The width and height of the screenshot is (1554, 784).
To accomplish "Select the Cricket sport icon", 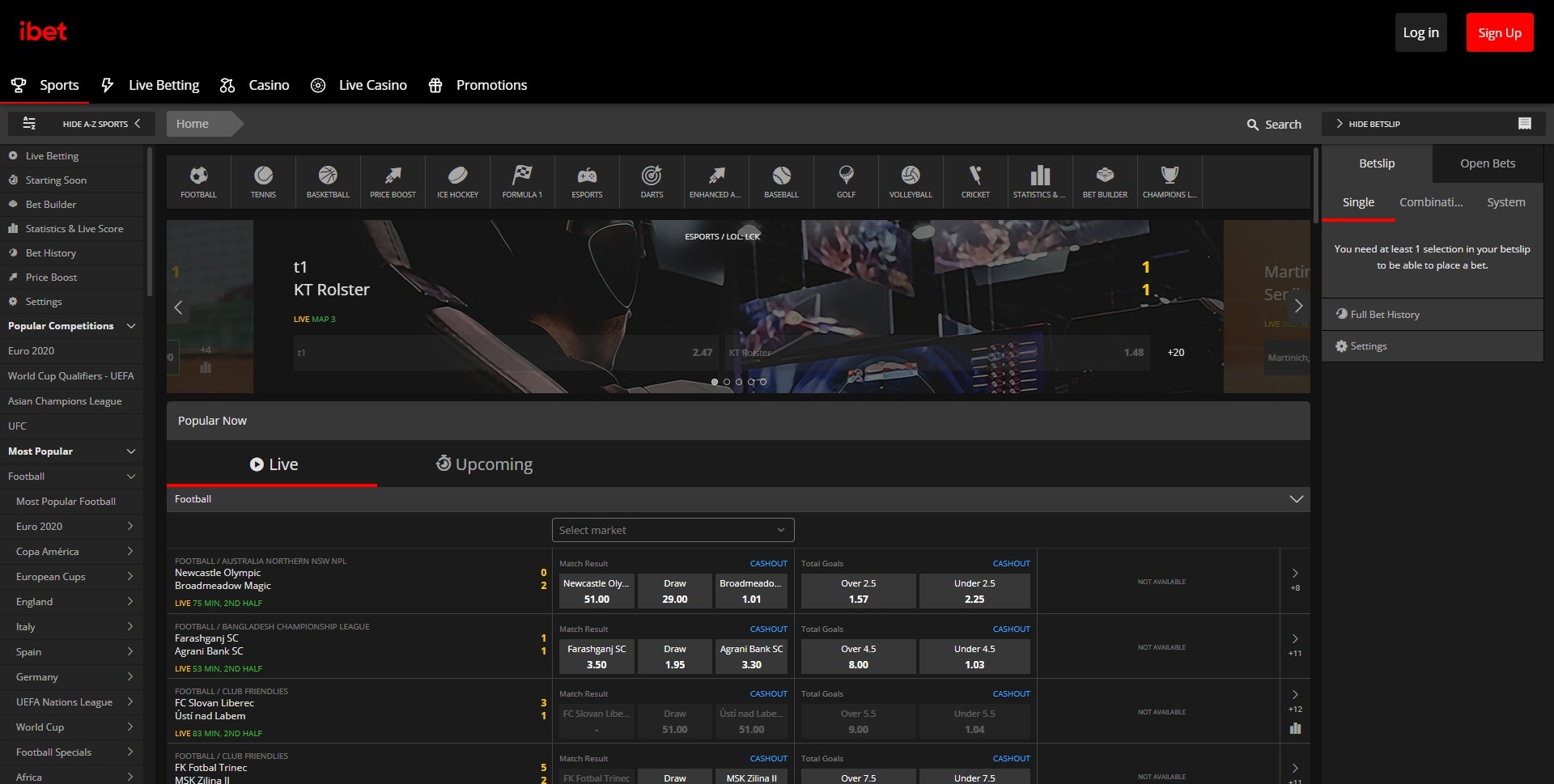I will 975,181.
